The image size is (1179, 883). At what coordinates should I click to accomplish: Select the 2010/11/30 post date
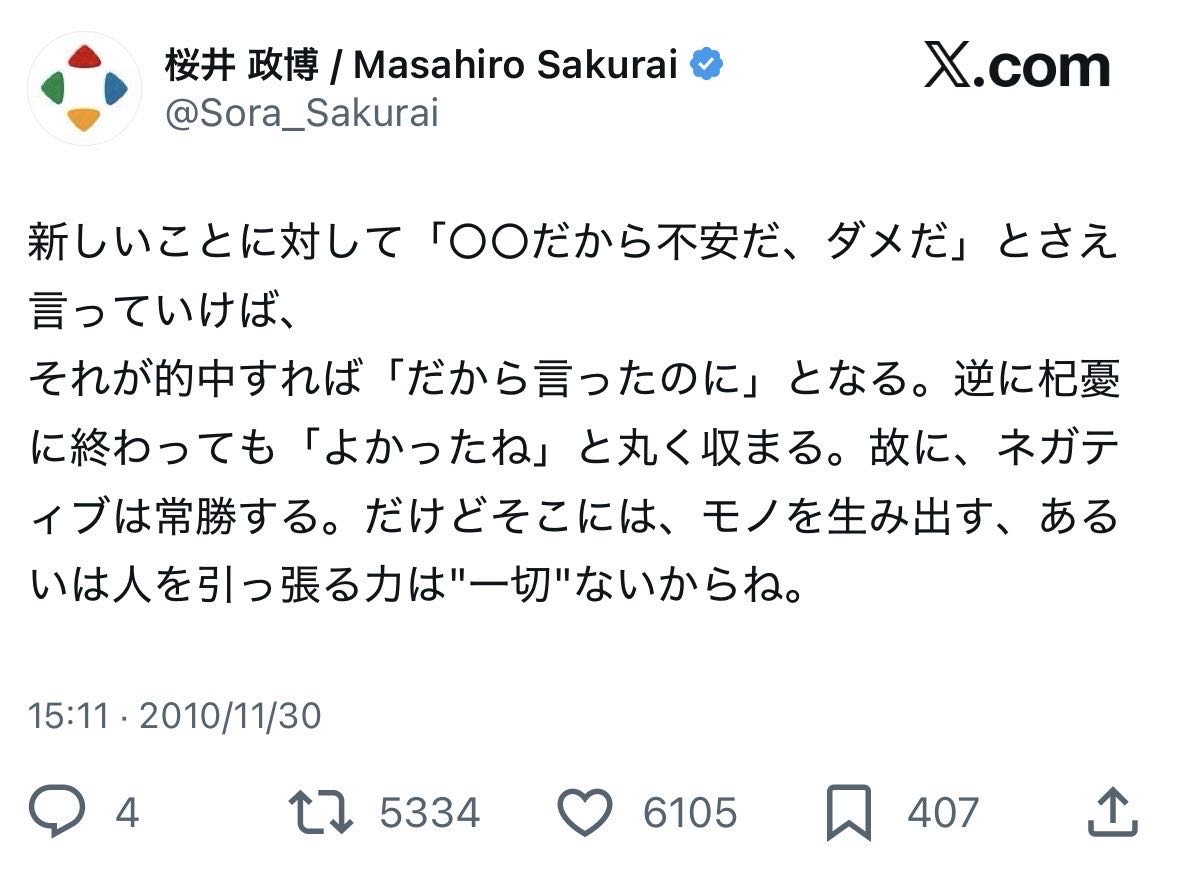231,716
